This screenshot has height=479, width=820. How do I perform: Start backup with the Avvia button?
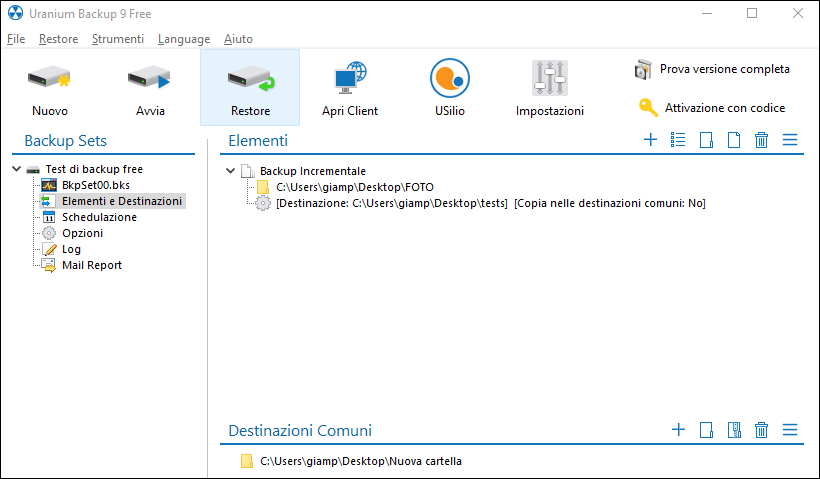(150, 88)
